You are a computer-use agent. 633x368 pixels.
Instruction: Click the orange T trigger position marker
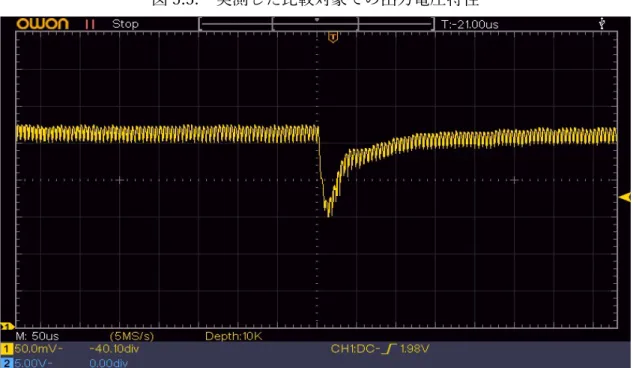(333, 38)
